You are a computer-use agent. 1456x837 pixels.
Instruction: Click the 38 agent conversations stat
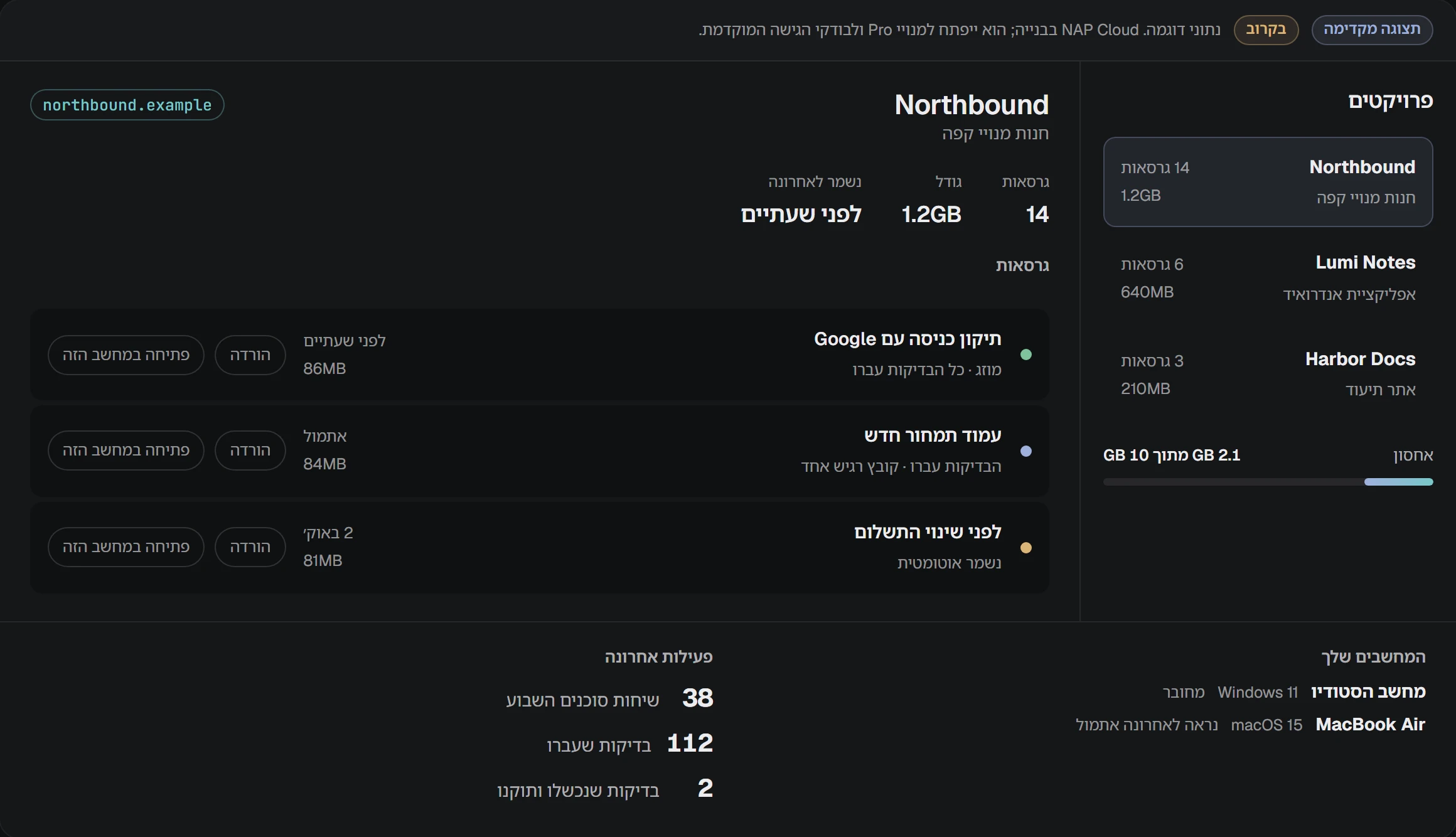click(609, 698)
